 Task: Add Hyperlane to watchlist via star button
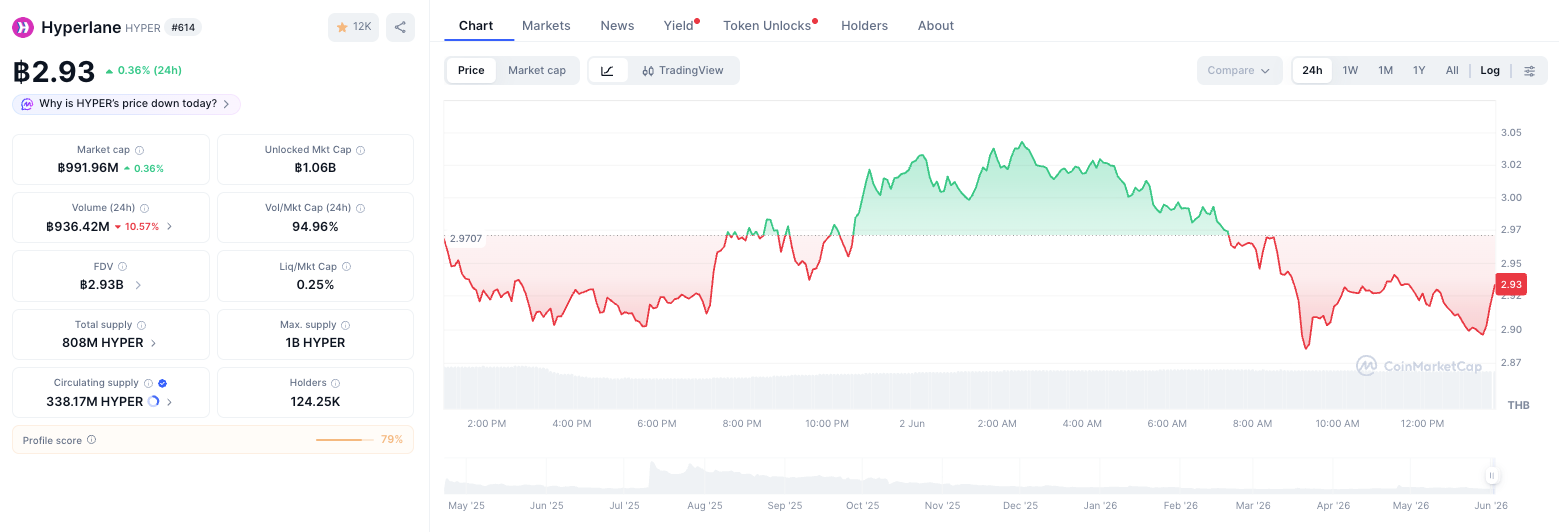pyautogui.click(x=353, y=27)
